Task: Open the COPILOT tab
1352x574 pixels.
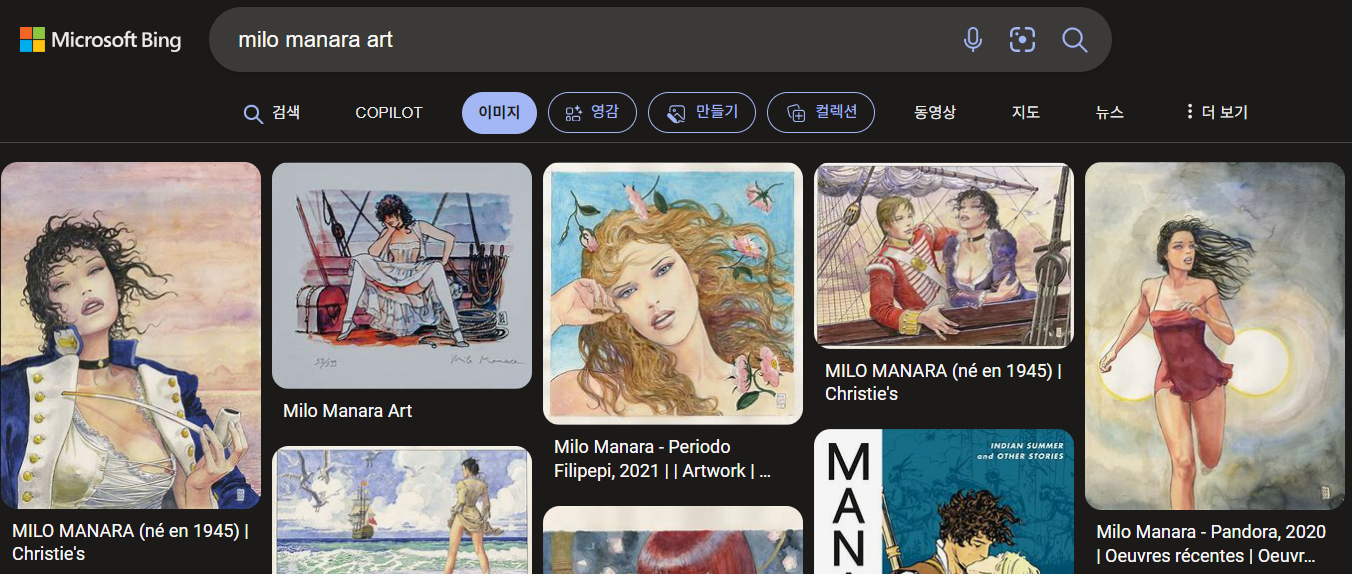Action: click(x=389, y=113)
